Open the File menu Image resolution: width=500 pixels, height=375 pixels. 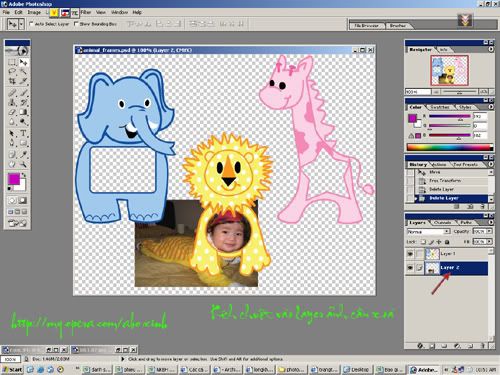pos(6,12)
